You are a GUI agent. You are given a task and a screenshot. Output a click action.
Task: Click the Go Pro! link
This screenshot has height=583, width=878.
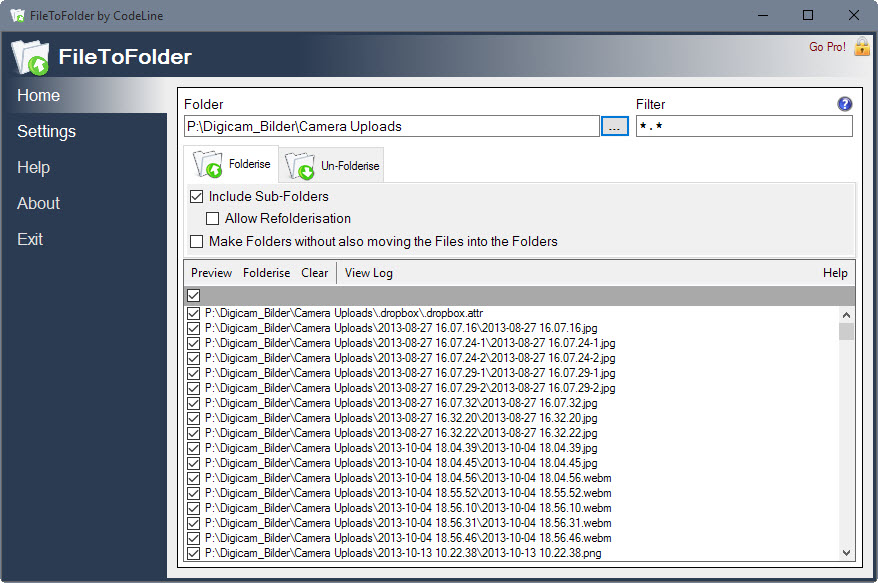pos(827,47)
